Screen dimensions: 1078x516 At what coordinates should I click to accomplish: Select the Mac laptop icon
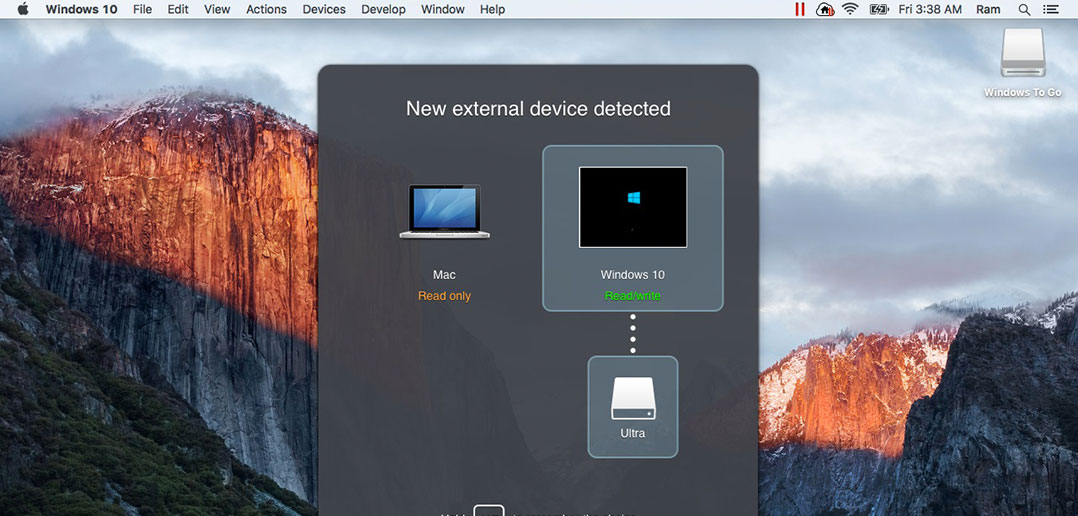point(444,212)
